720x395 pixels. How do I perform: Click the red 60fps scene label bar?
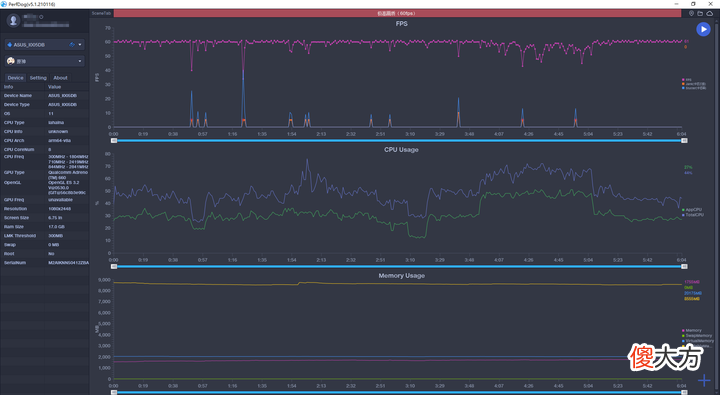(x=397, y=13)
